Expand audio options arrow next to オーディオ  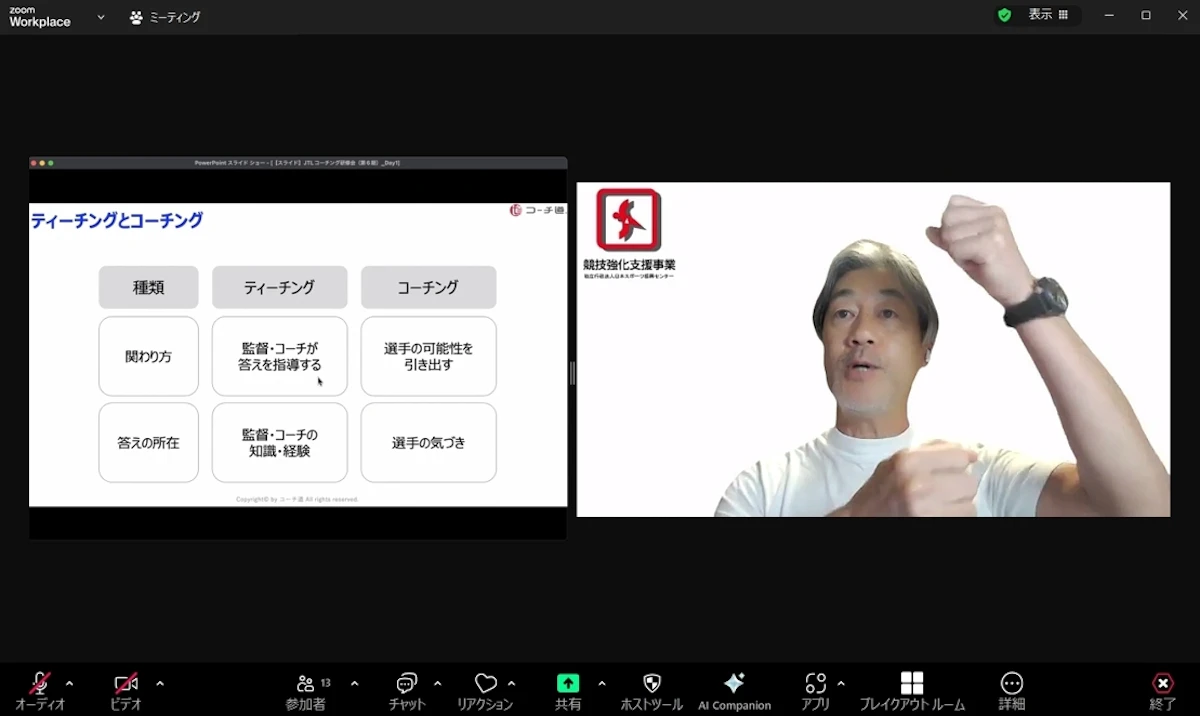pos(69,684)
